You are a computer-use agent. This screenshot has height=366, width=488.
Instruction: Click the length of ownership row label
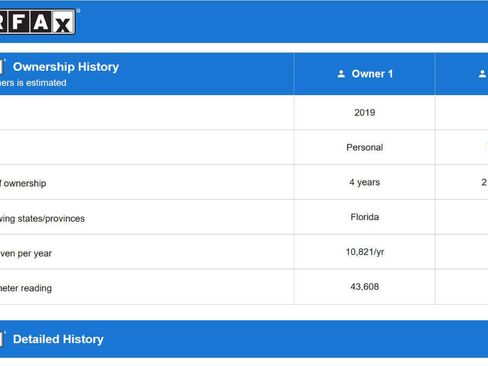tap(23, 183)
